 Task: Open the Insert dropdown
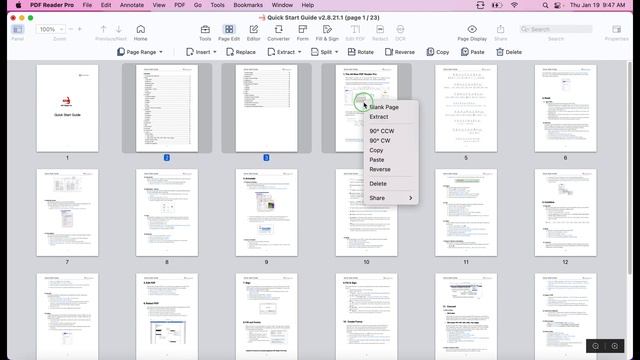click(x=201, y=52)
